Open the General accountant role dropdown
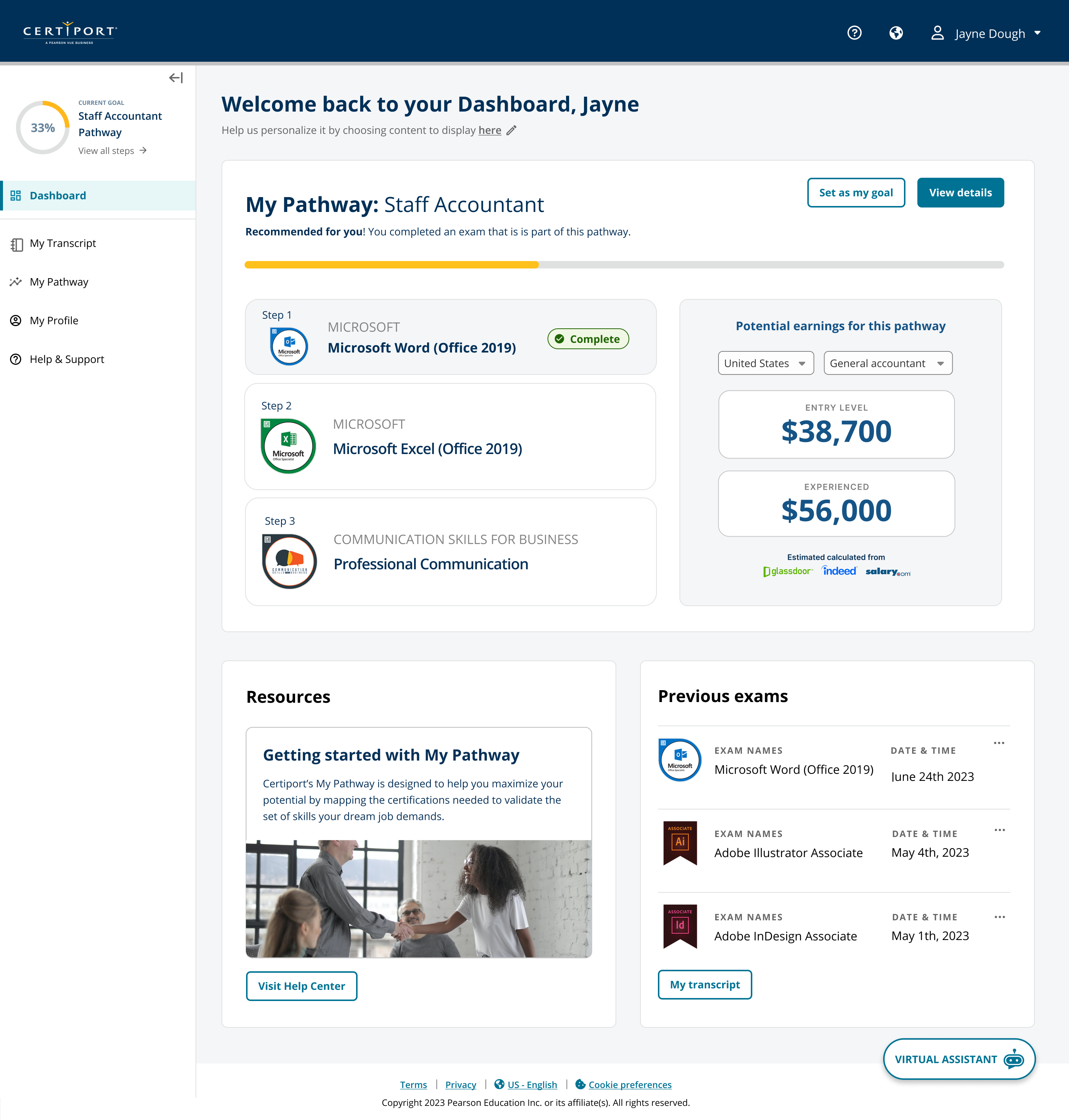This screenshot has width=1069, height=1120. click(x=888, y=363)
